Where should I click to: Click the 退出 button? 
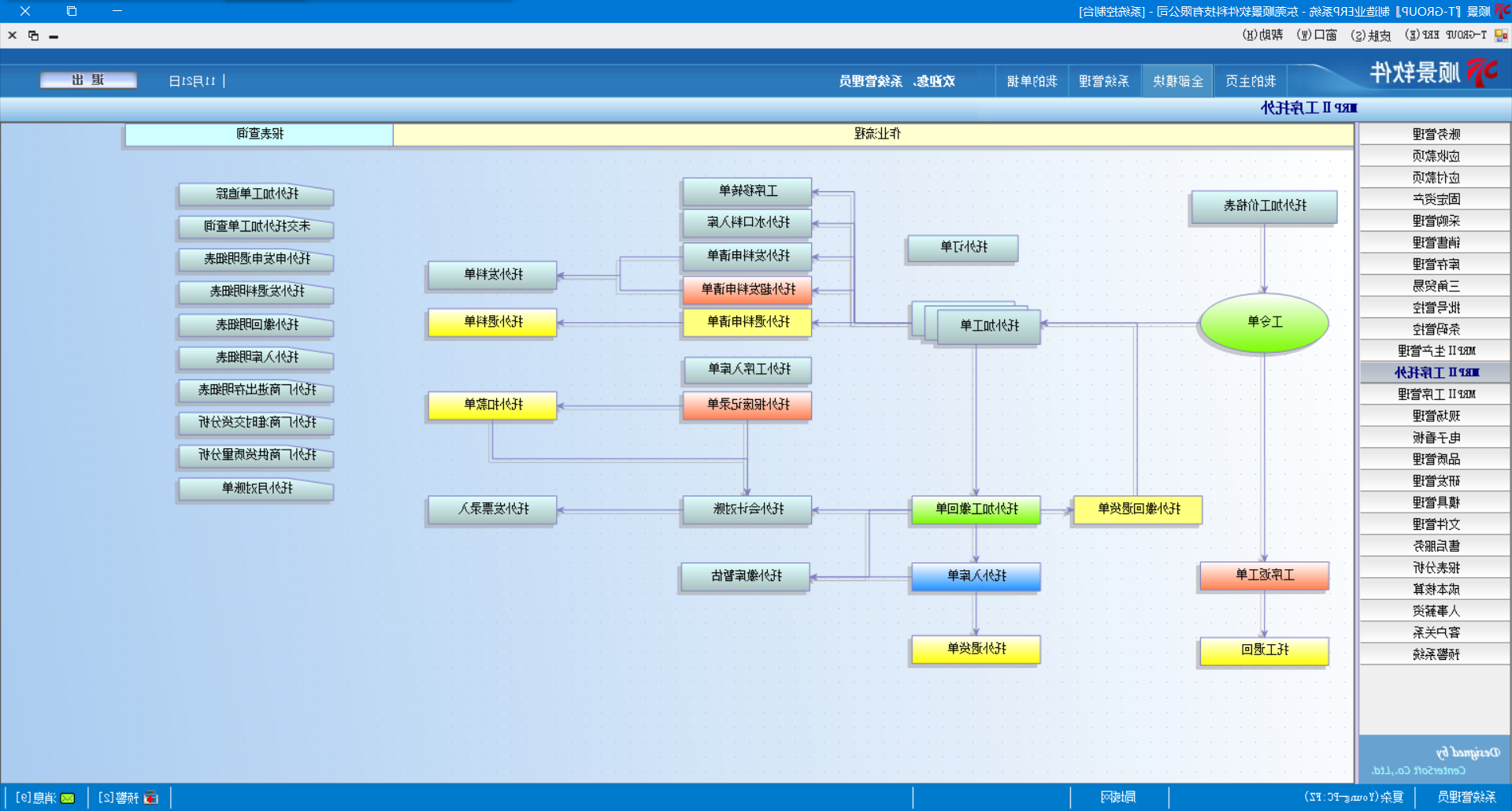pyautogui.click(x=88, y=80)
